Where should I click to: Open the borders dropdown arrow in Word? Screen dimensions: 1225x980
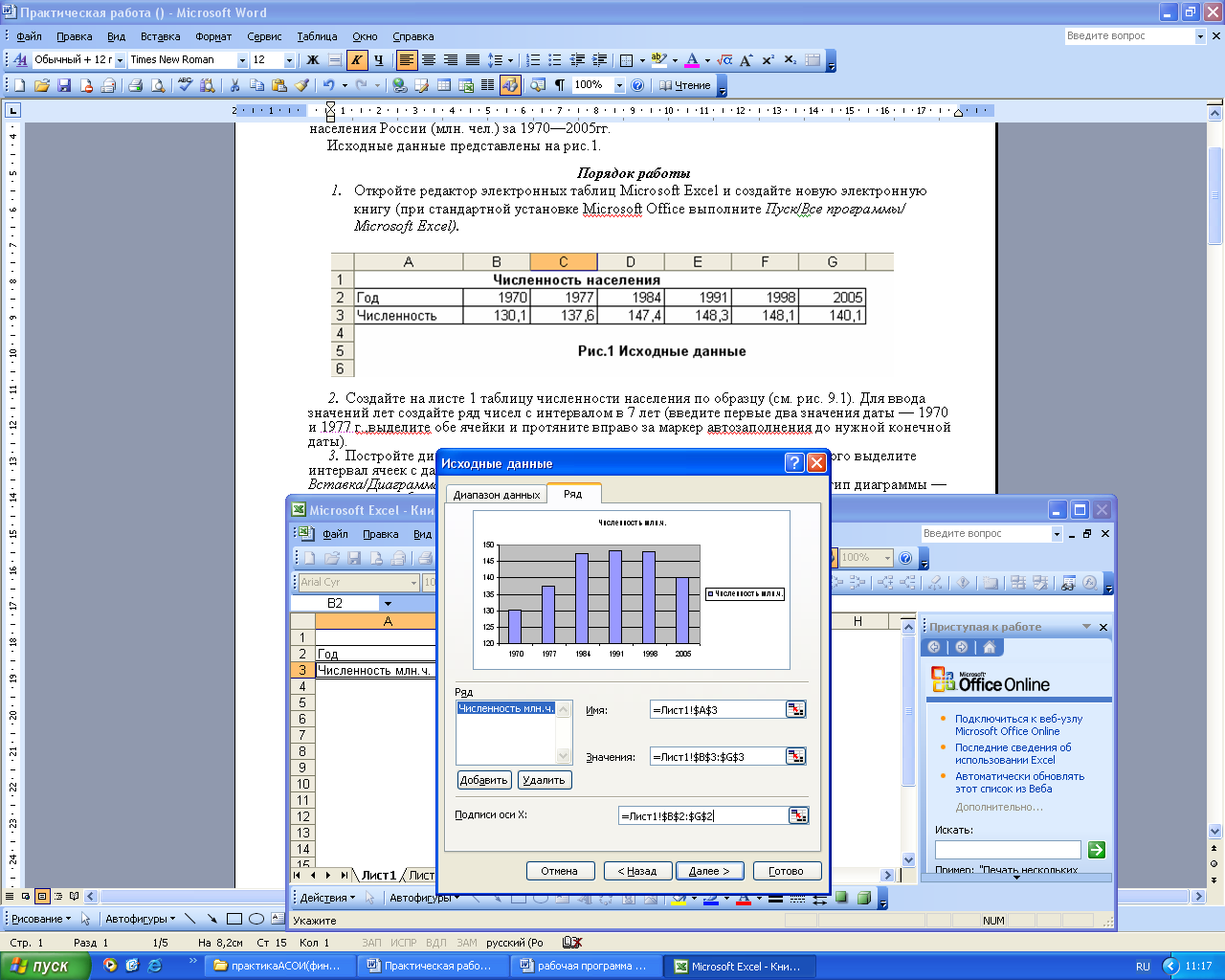point(642,59)
